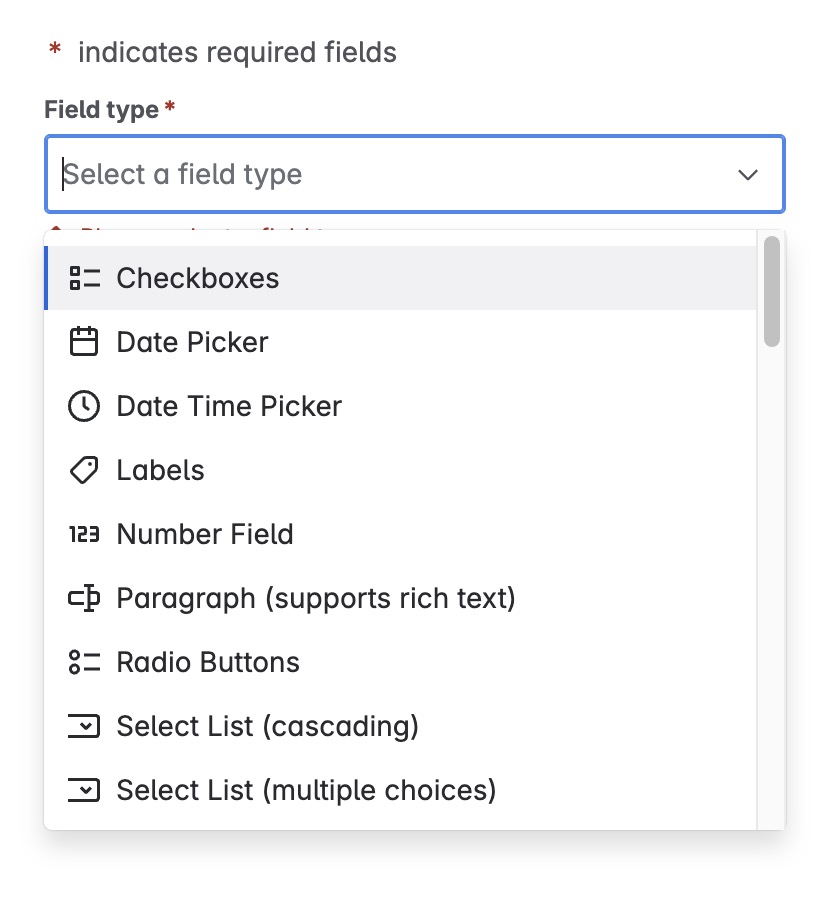Choose Checkboxes field type option
The height and width of the screenshot is (924, 822).
point(198,278)
